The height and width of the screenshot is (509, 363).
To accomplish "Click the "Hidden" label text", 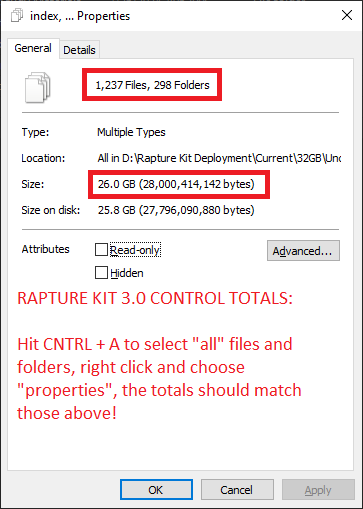I will click(x=127, y=273).
